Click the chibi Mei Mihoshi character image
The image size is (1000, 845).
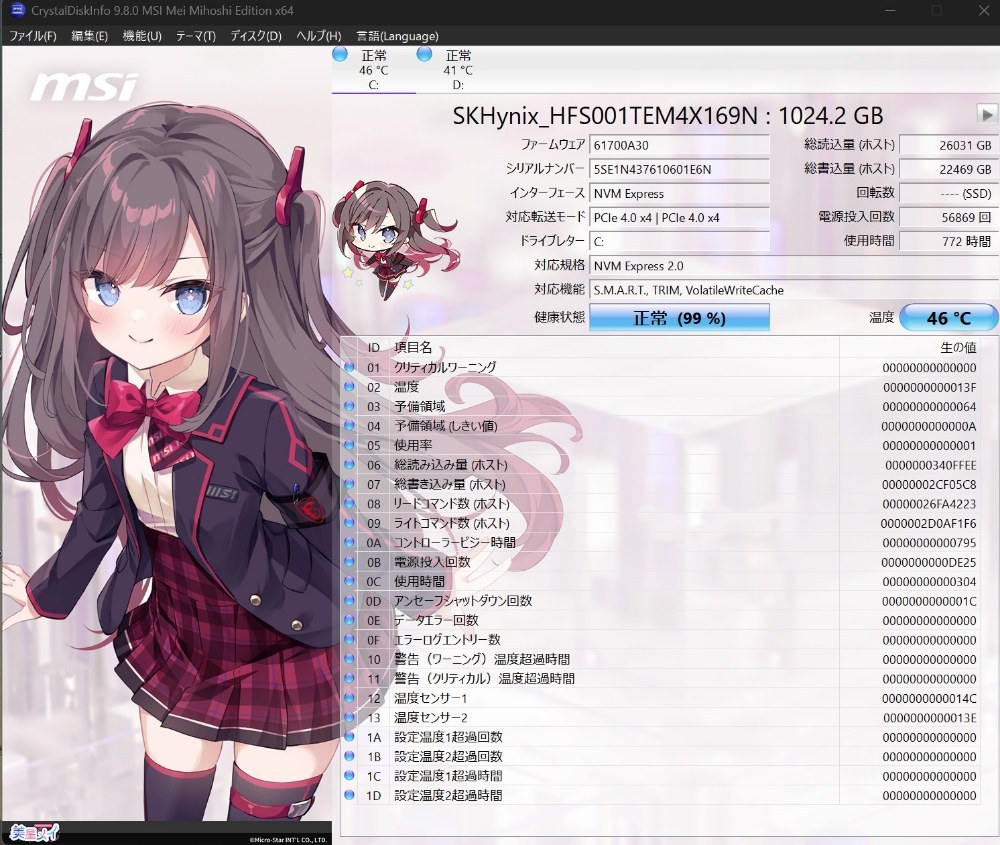[395, 239]
